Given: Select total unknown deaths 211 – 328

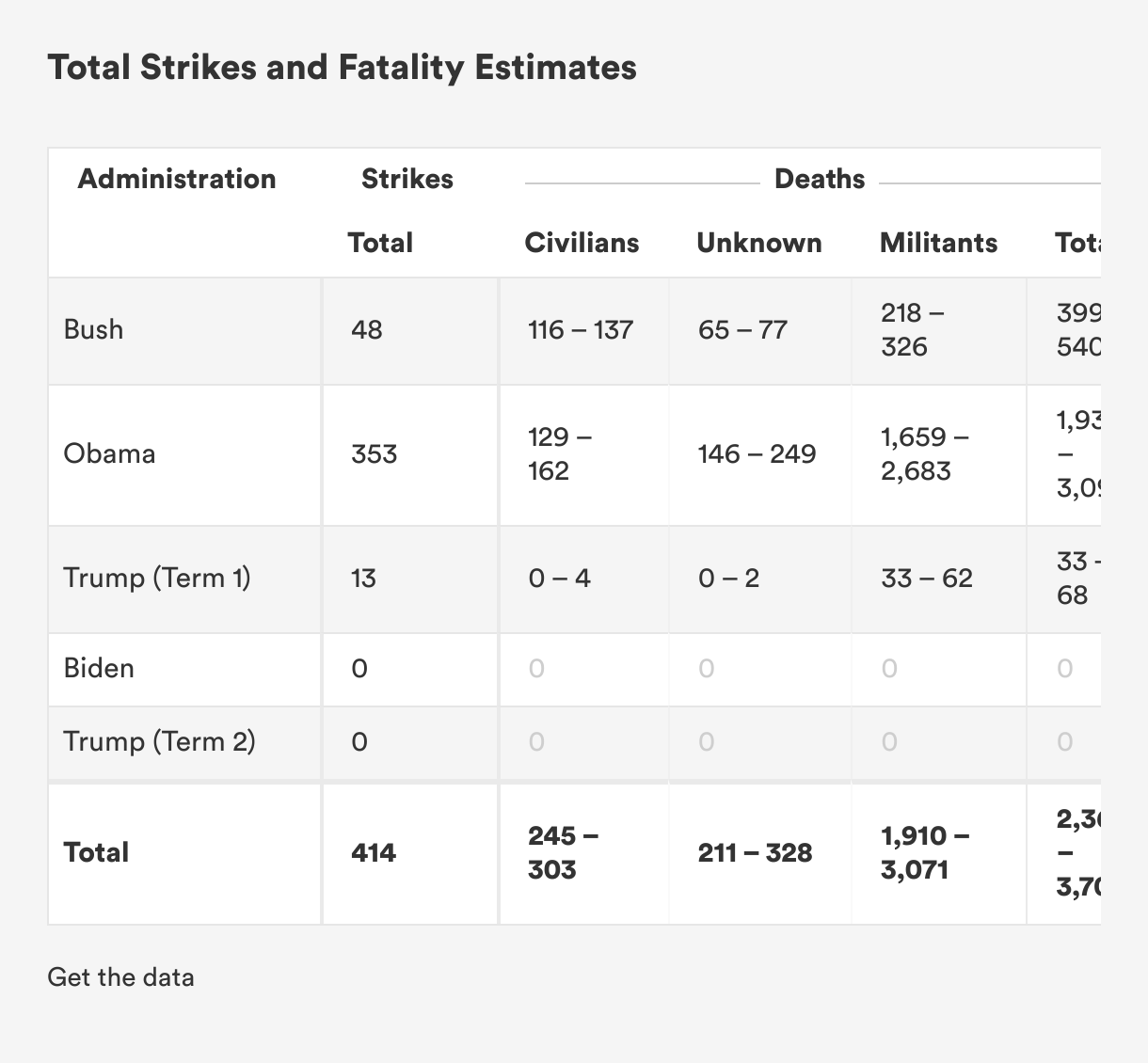Looking at the screenshot, I should pyautogui.click(x=755, y=853).
